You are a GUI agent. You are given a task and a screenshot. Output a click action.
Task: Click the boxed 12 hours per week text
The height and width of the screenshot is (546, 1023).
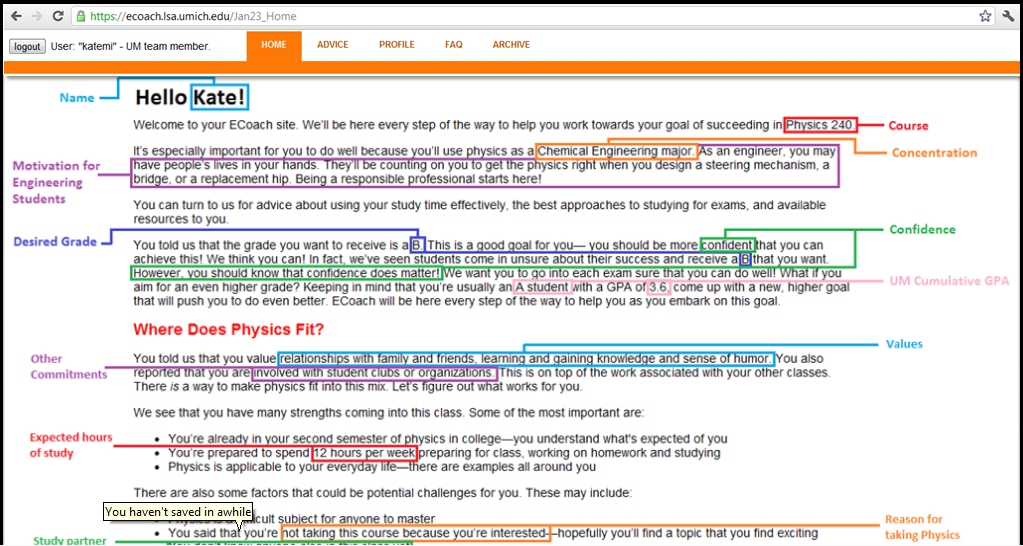tap(364, 453)
